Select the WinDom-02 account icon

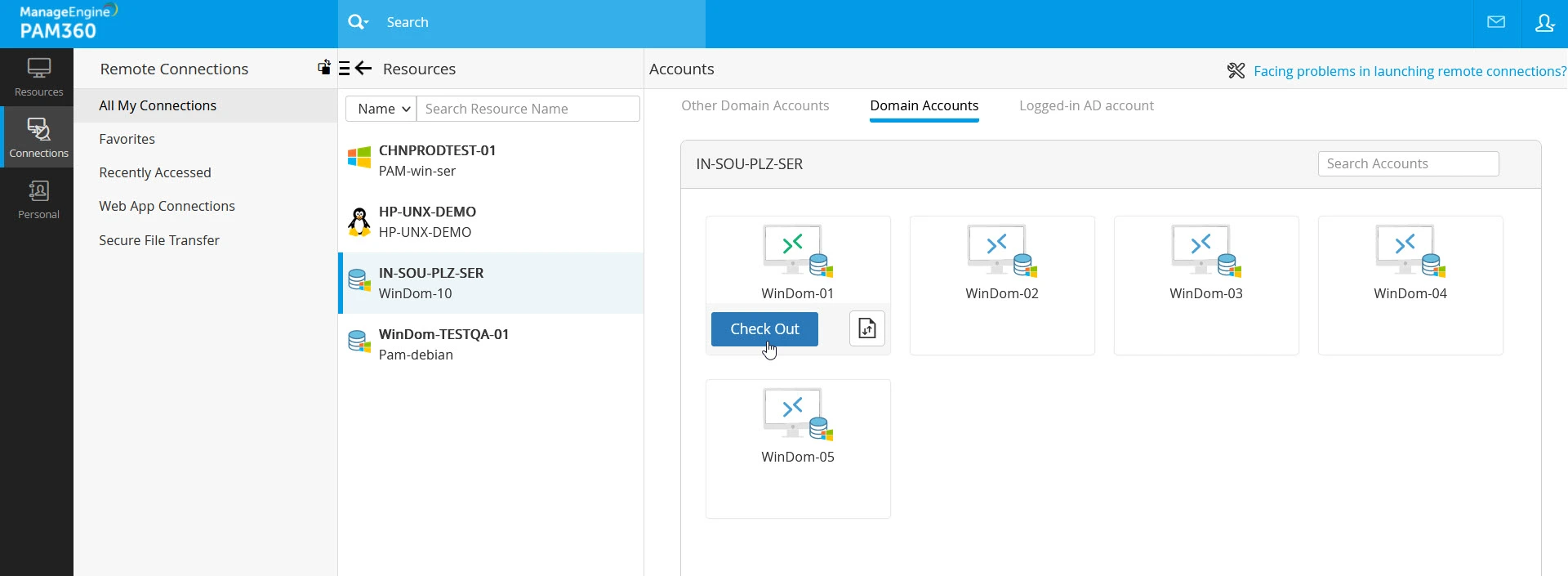[1001, 251]
